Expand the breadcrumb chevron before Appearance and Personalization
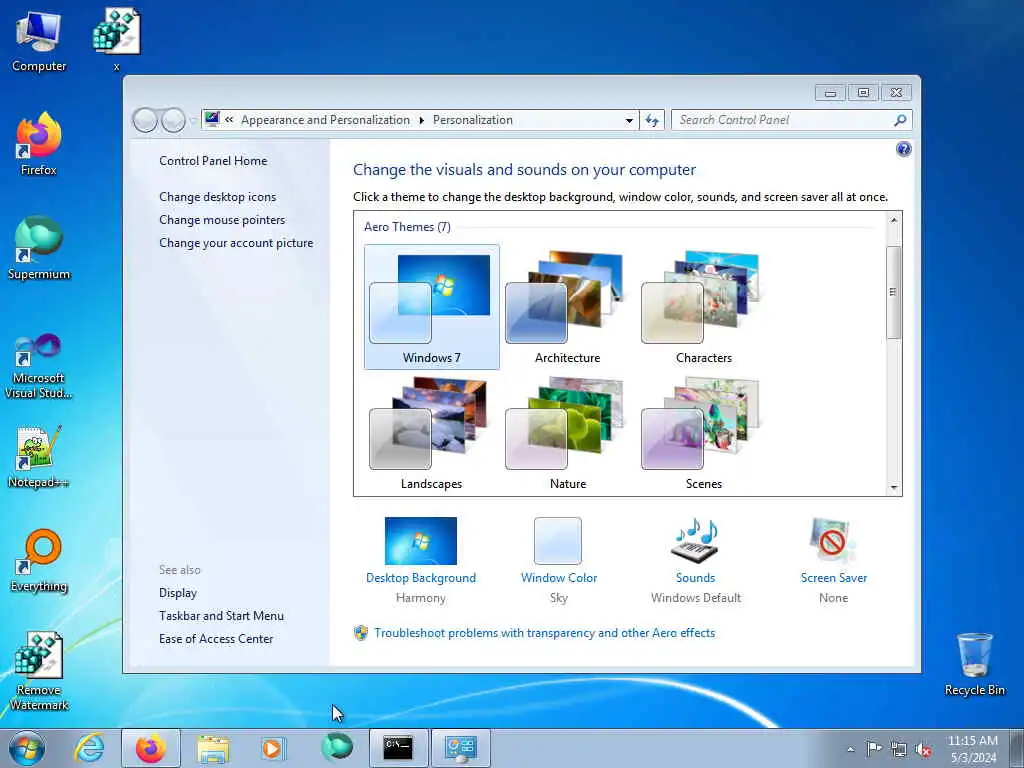The image size is (1024, 768). (x=229, y=120)
